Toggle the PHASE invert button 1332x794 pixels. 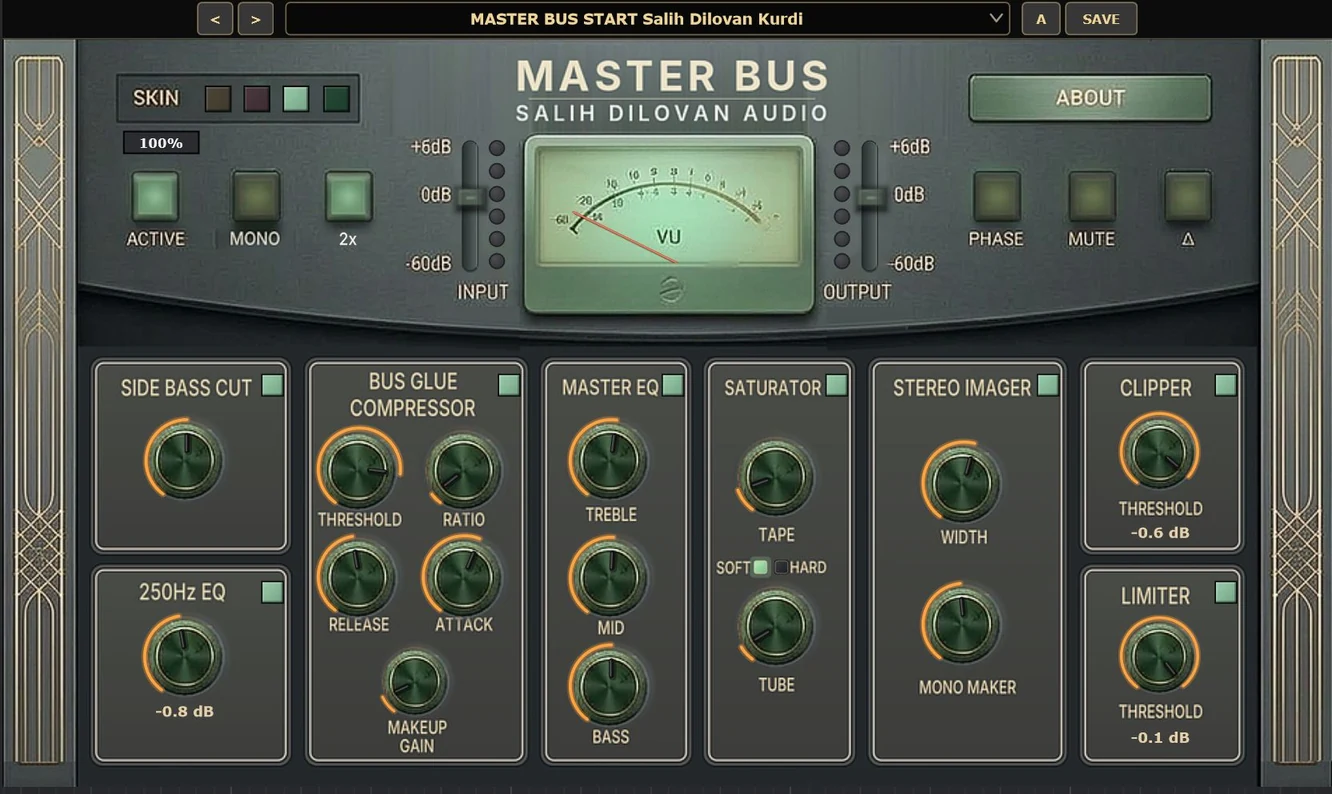pyautogui.click(x=997, y=196)
